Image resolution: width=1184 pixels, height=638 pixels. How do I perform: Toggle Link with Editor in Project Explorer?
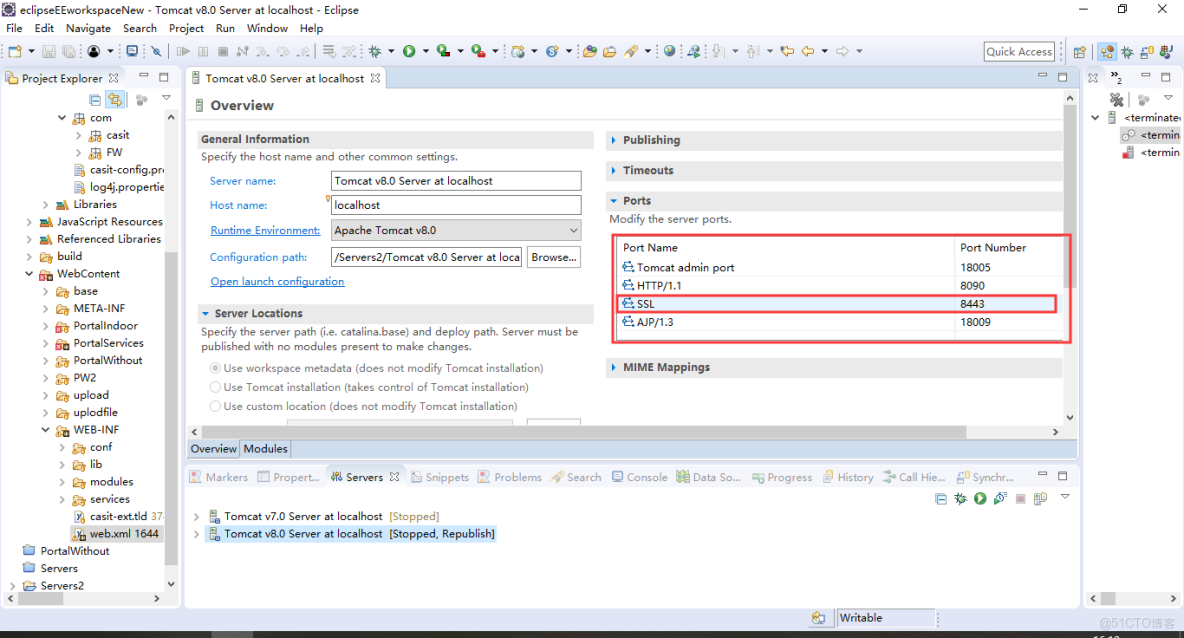115,100
